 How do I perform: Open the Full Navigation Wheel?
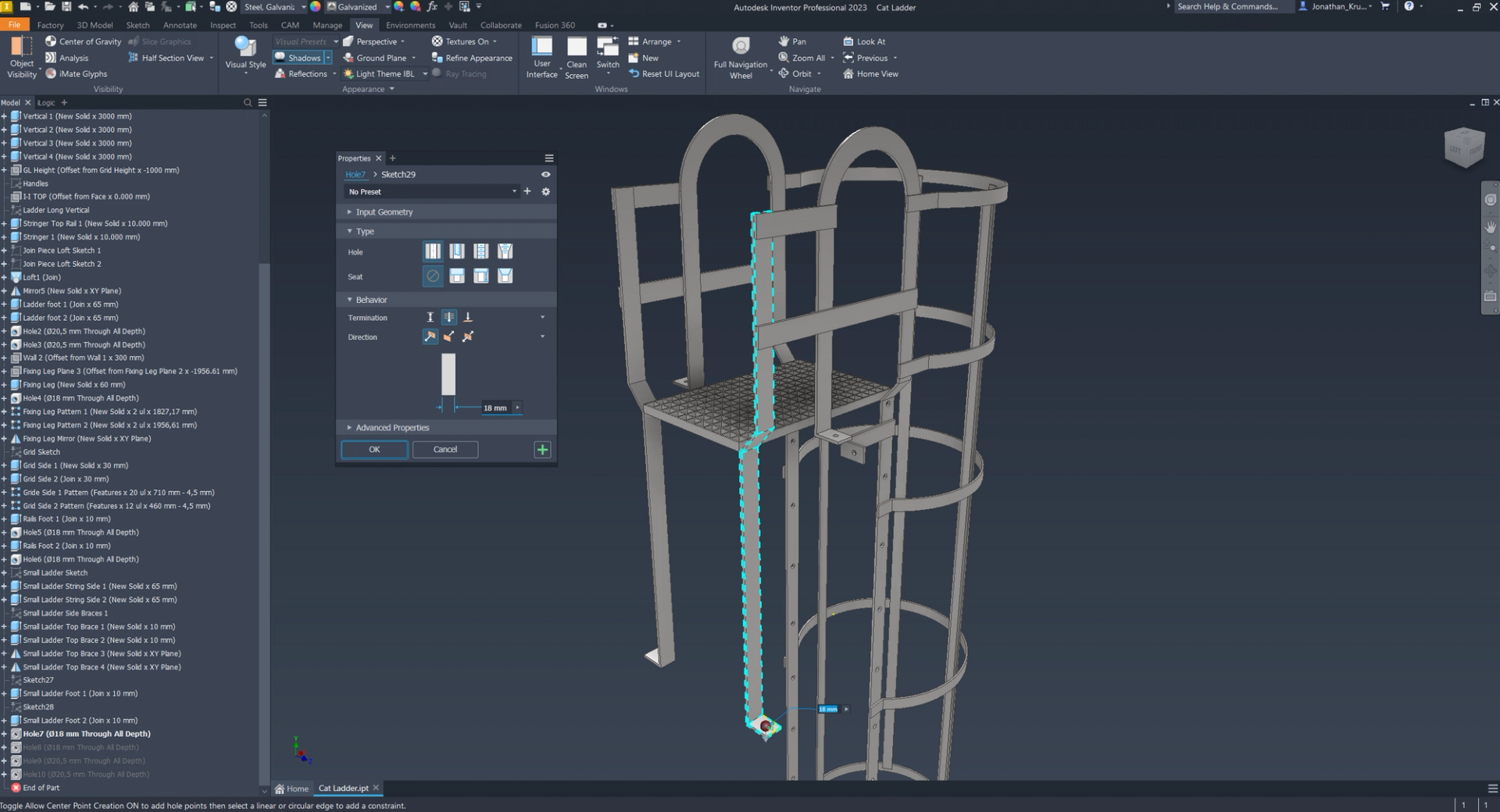[740, 47]
